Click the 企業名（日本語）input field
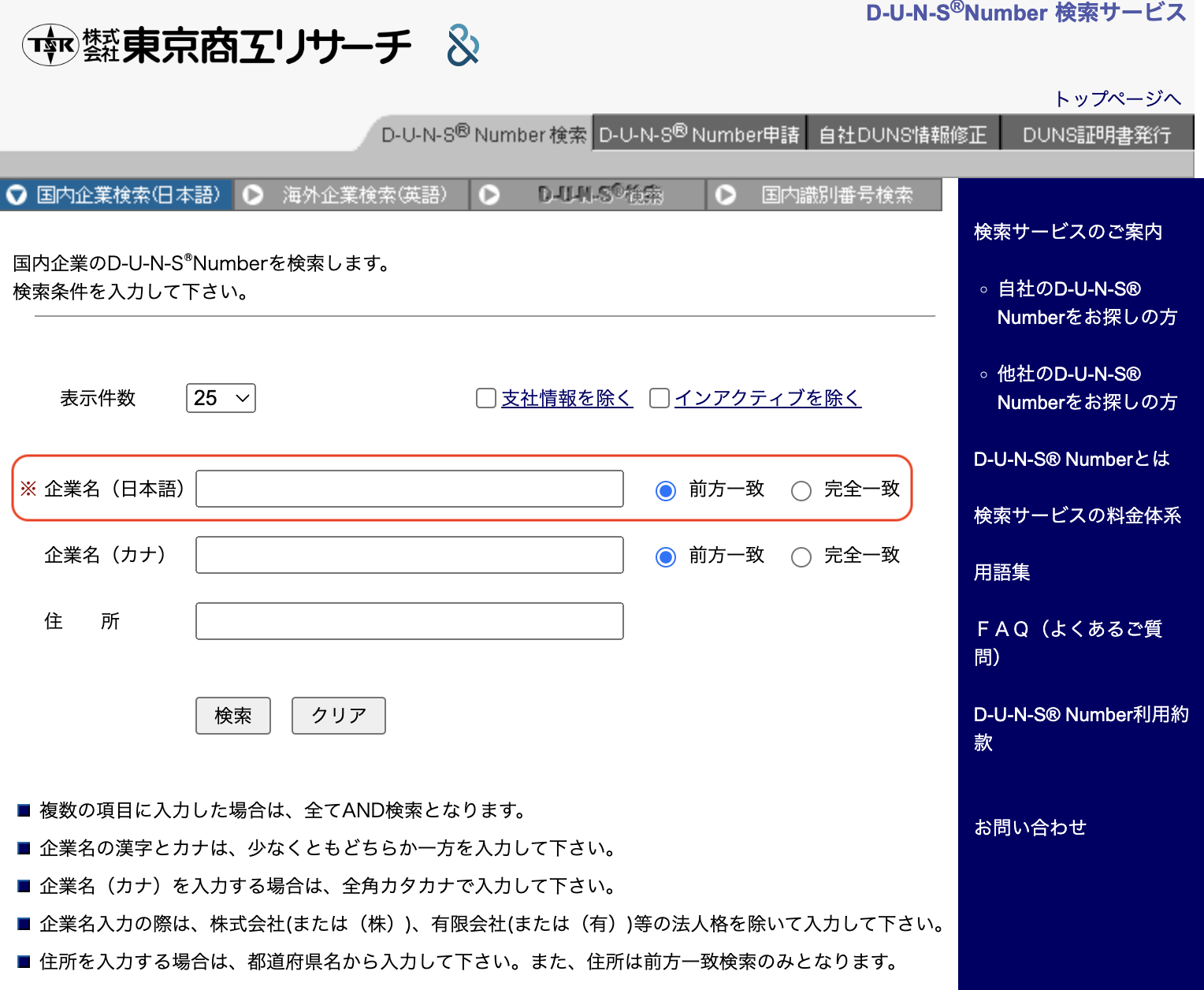 [410, 489]
